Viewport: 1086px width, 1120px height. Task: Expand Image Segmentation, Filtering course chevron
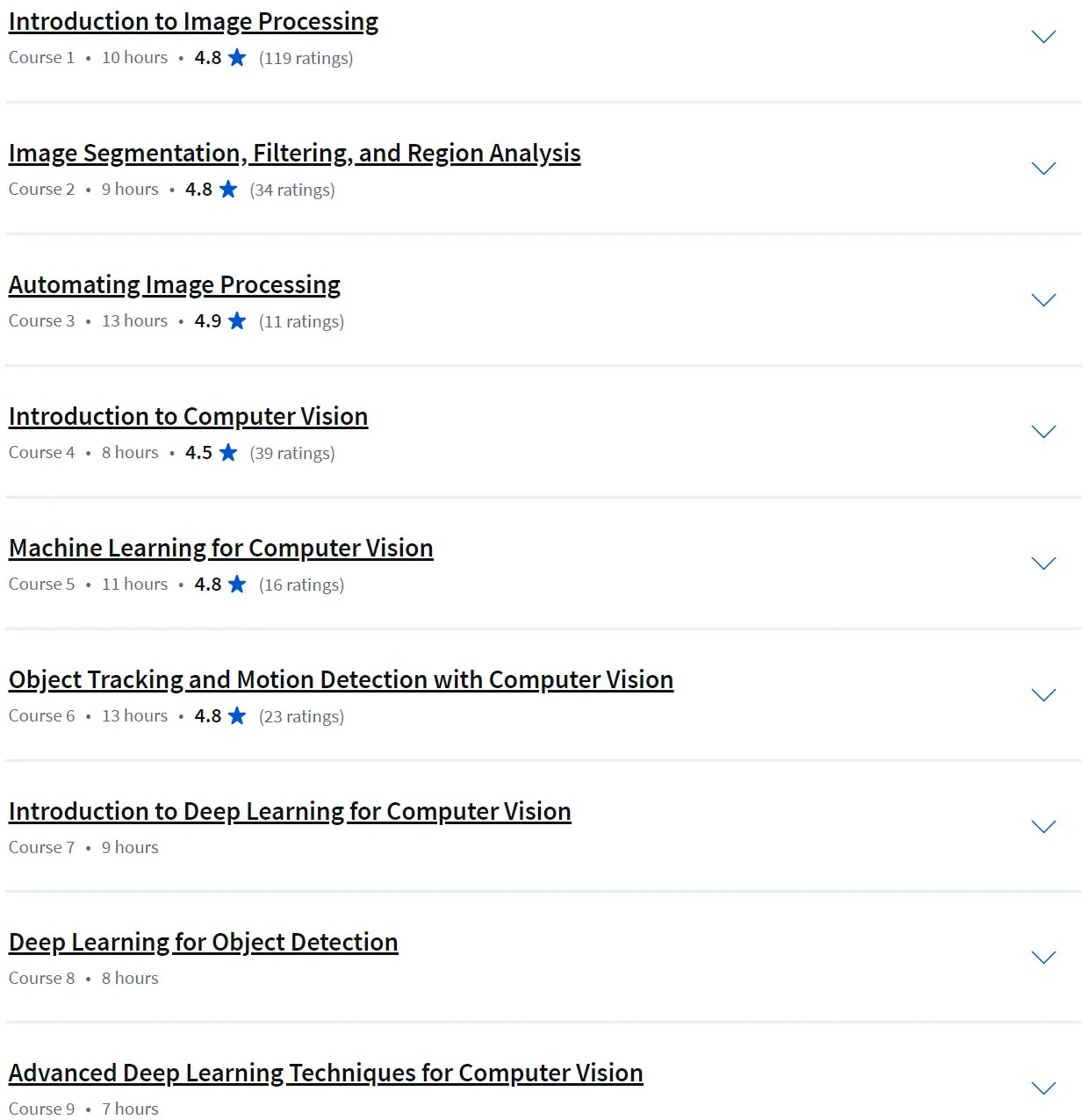click(x=1043, y=169)
